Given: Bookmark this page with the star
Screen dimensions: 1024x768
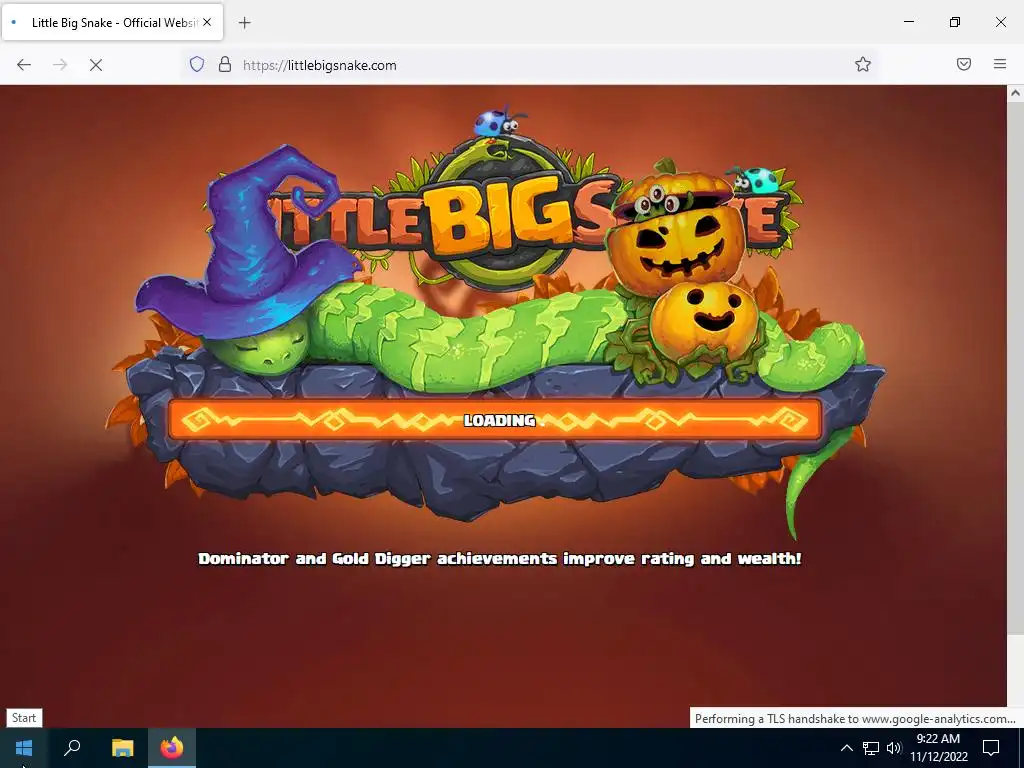Looking at the screenshot, I should coord(863,64).
